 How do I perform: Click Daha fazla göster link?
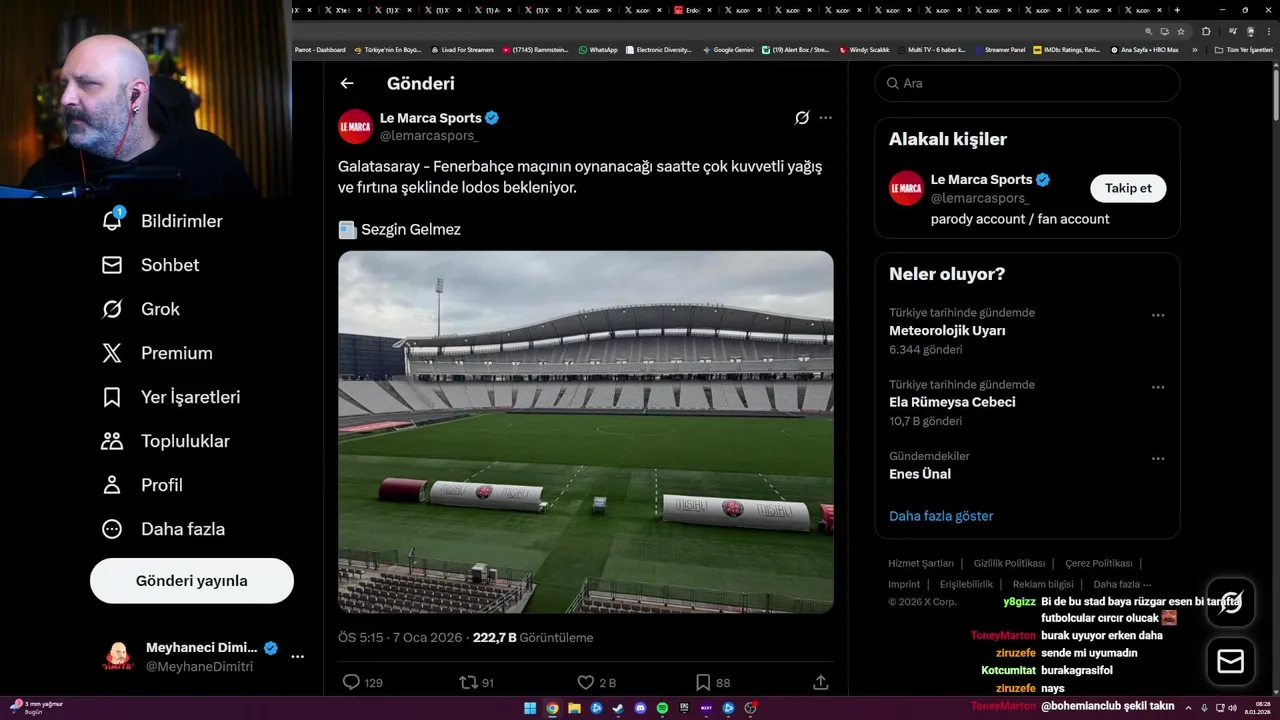941,516
